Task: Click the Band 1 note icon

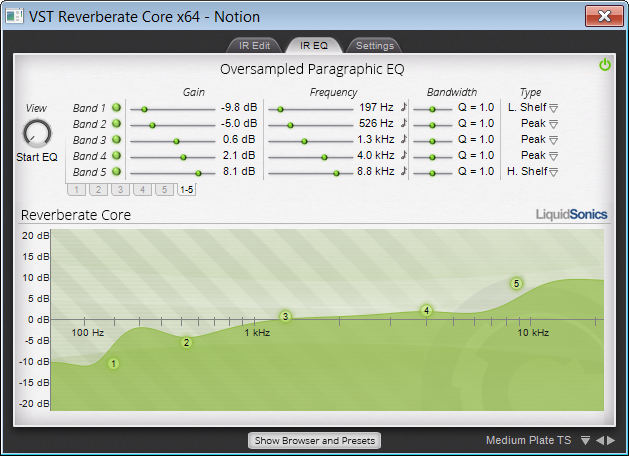Action: coord(404,107)
